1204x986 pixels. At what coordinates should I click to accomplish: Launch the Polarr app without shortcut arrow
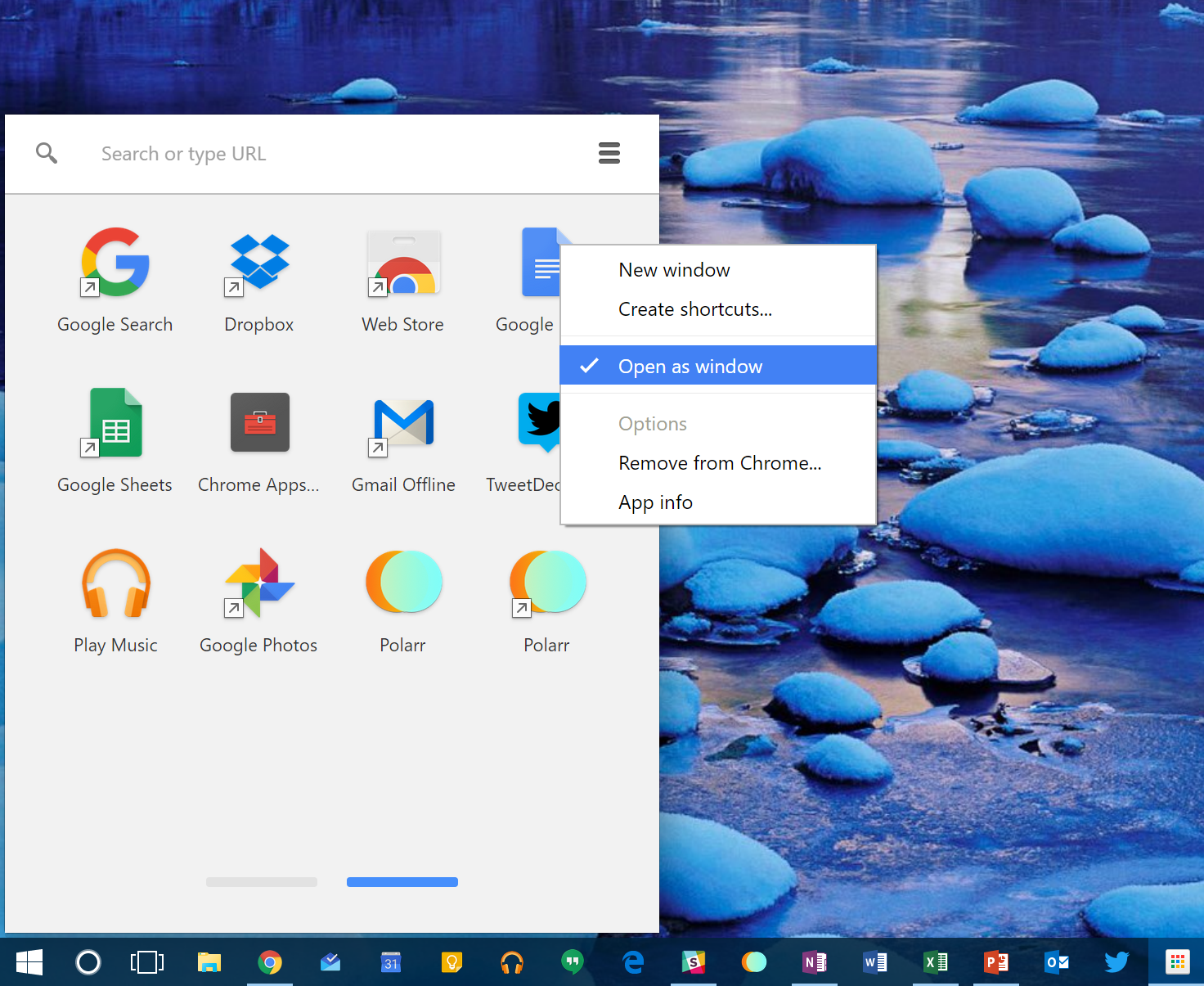pyautogui.click(x=403, y=583)
